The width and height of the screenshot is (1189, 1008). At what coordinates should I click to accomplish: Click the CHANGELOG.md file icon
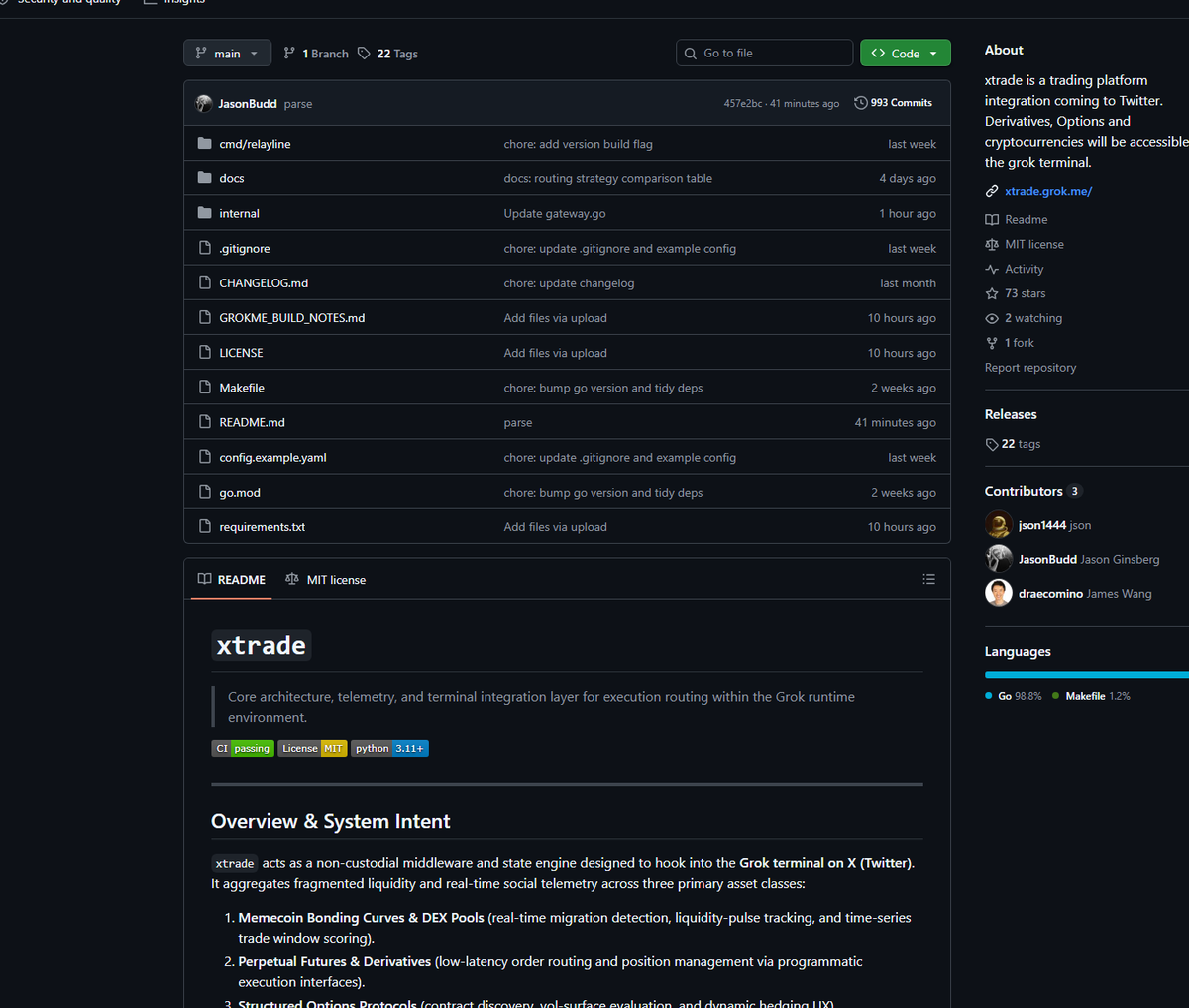pyautogui.click(x=205, y=282)
